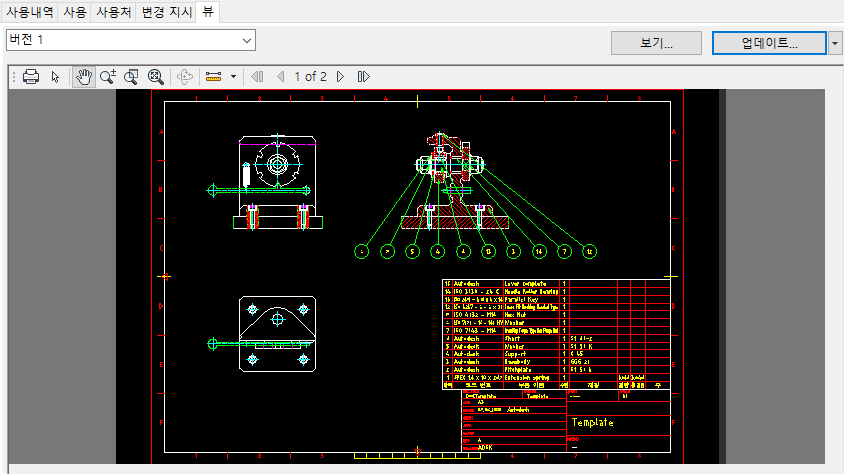Image resolution: width=844 pixels, height=474 pixels.
Task: Open the 사용처 tab
Action: coord(113,12)
